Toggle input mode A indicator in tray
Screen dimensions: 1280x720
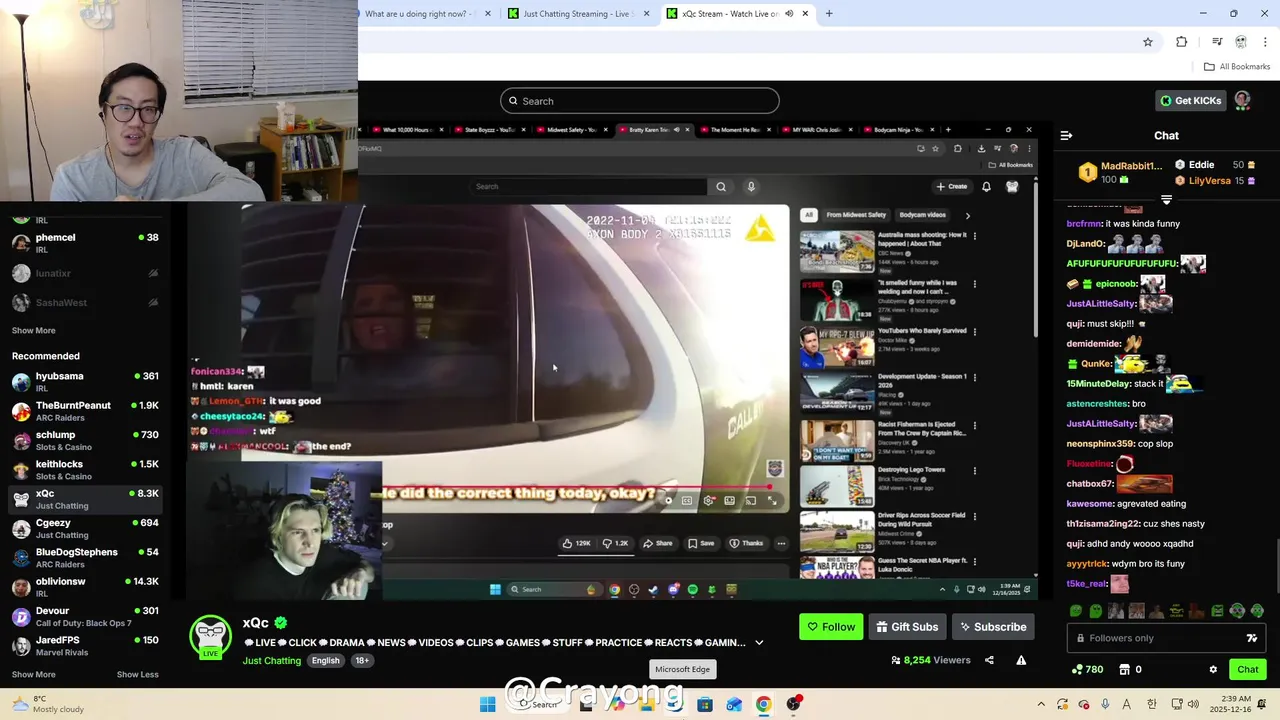click(x=1127, y=704)
